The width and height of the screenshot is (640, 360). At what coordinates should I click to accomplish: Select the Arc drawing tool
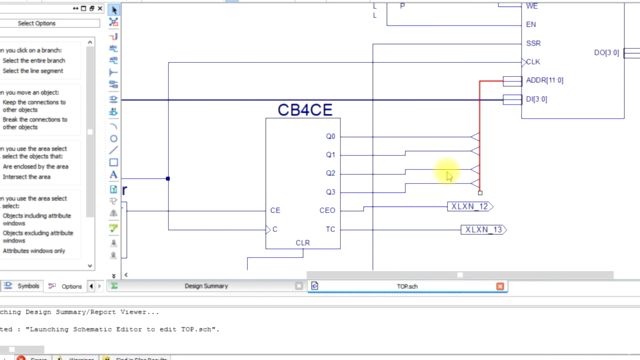pyautogui.click(x=114, y=126)
